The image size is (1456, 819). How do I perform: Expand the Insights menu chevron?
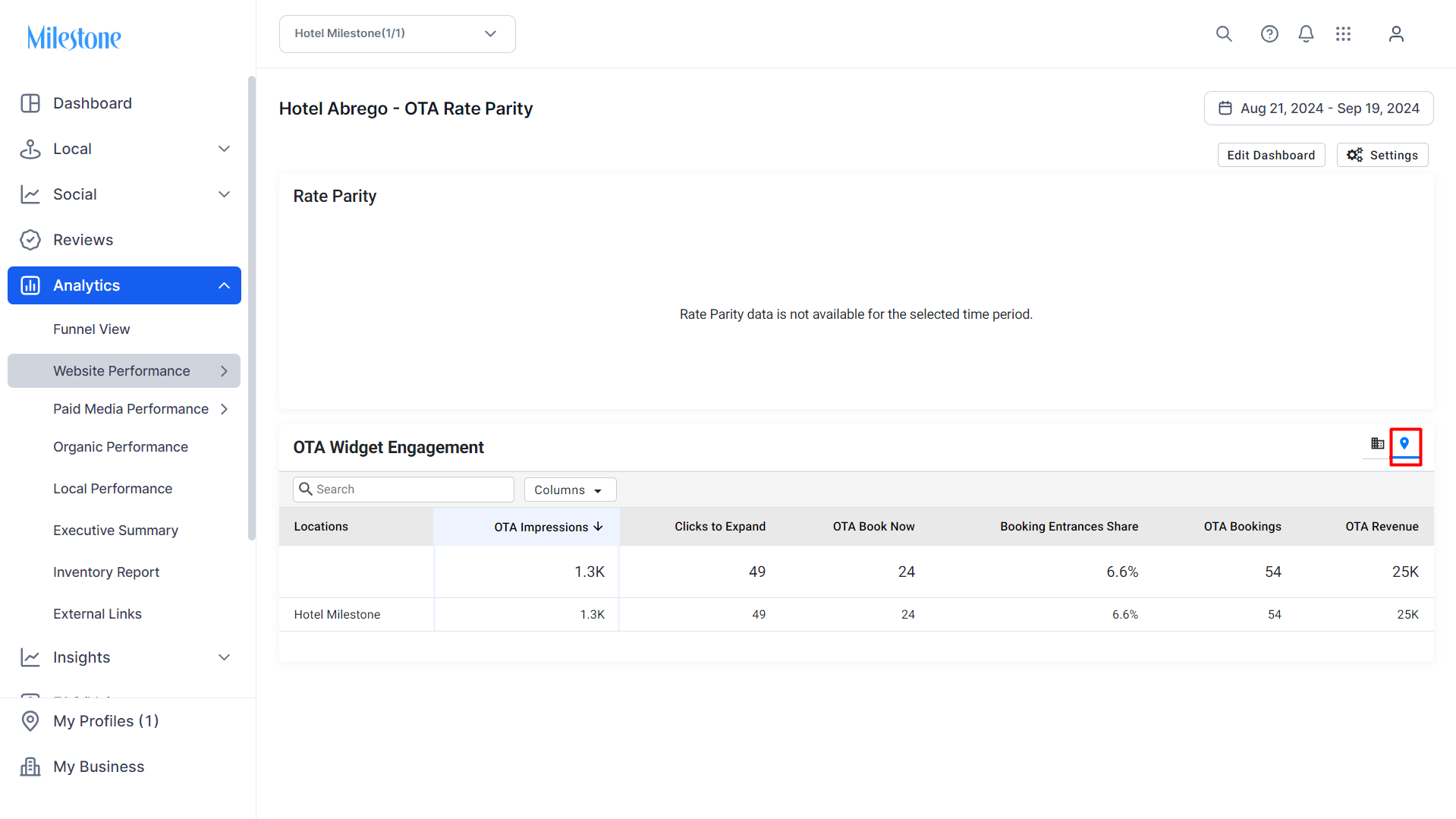224,657
